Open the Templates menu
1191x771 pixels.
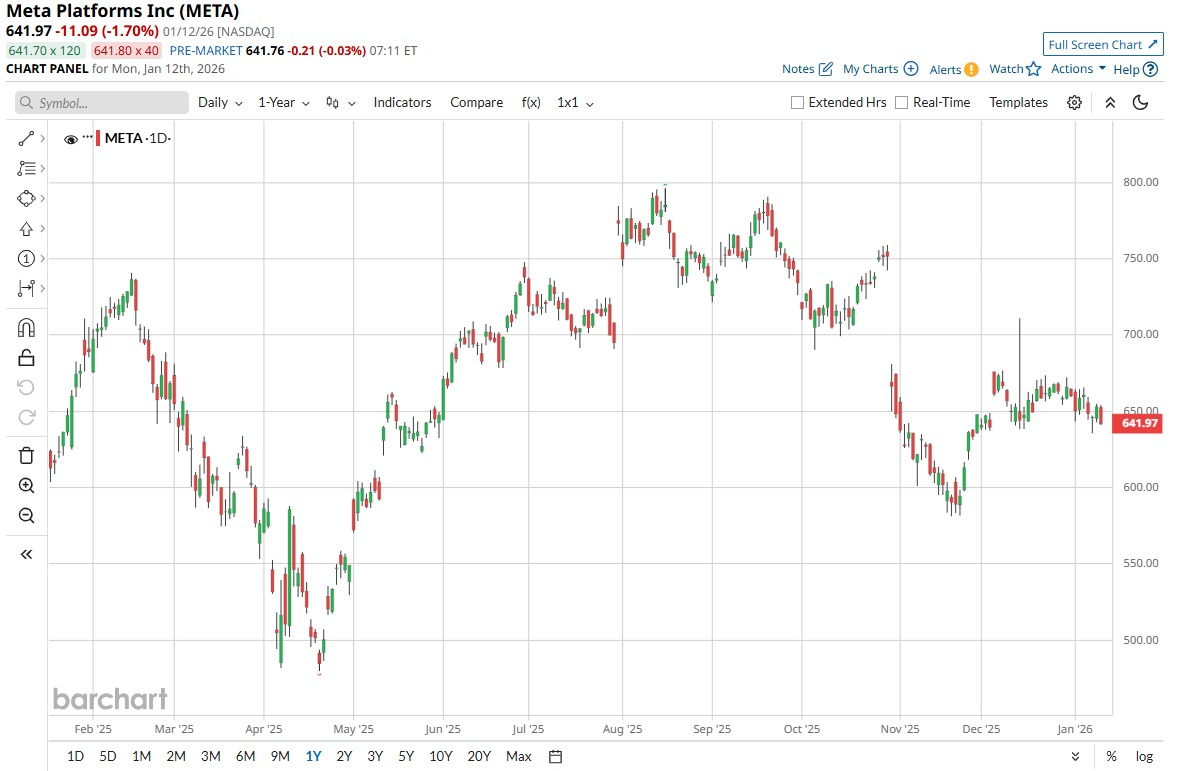pyautogui.click(x=1018, y=103)
